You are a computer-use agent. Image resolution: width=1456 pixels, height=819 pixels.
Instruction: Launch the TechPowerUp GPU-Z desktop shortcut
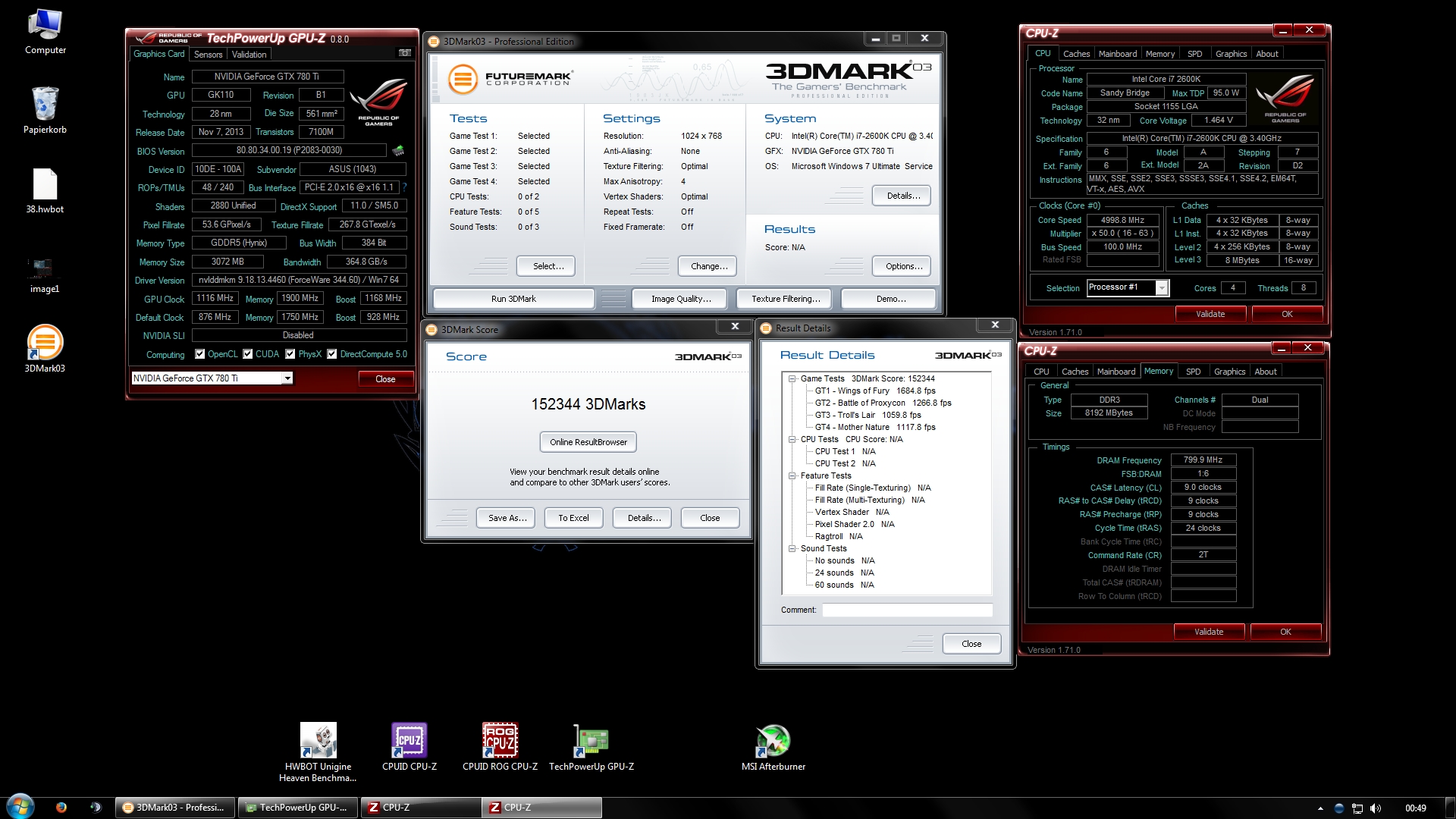[x=591, y=747]
